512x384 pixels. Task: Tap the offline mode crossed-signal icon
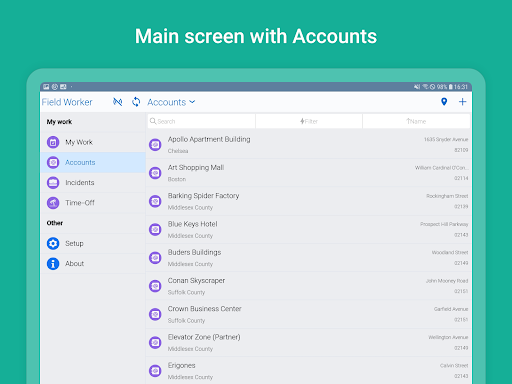coord(117,102)
